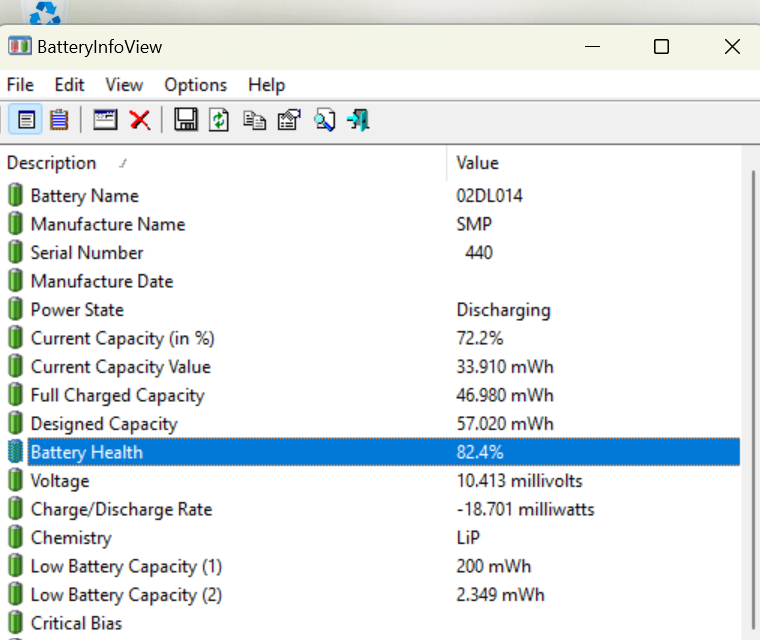760x640 pixels.
Task: Select the Full Charged Capacity row
Action: (x=370, y=395)
